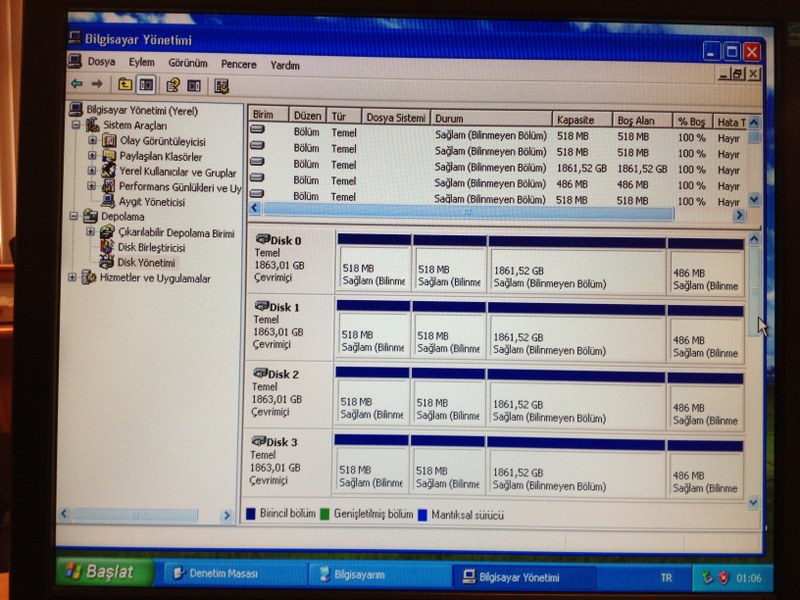The width and height of the screenshot is (800, 600).
Task: Select the Depolama tree node
Action: click(122, 216)
